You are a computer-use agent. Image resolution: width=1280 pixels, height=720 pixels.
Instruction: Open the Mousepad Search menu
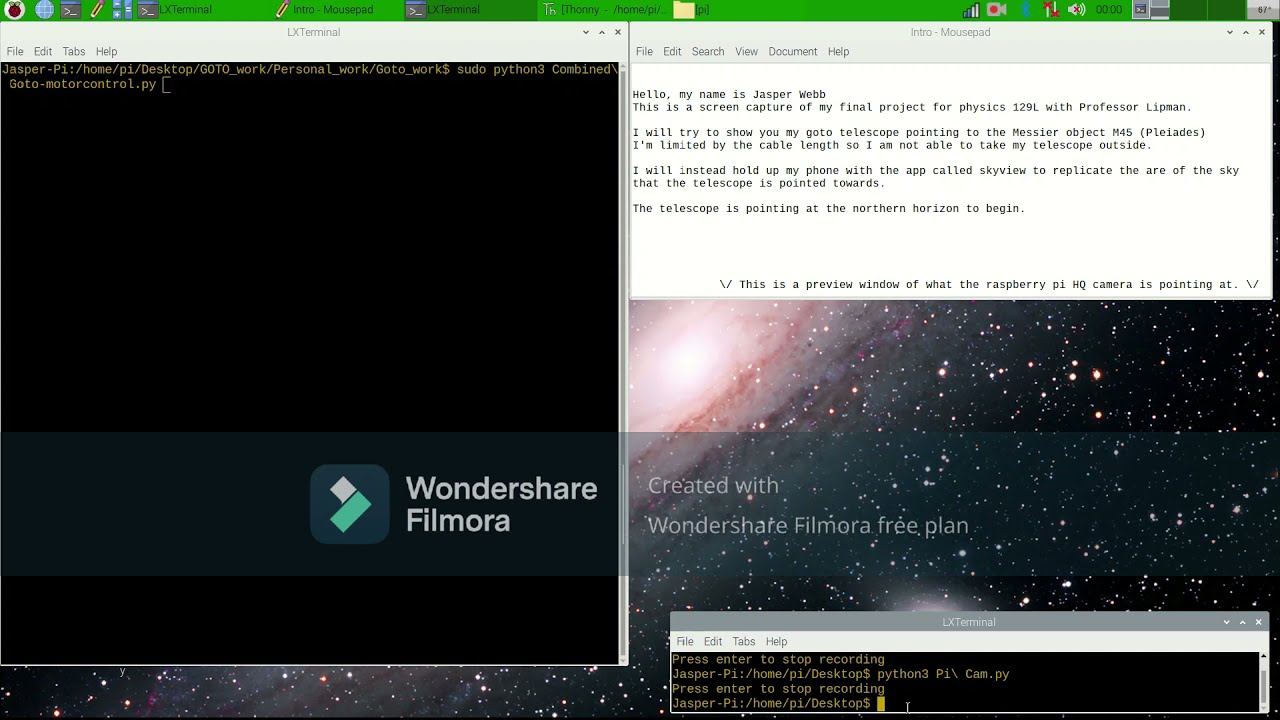(x=708, y=51)
